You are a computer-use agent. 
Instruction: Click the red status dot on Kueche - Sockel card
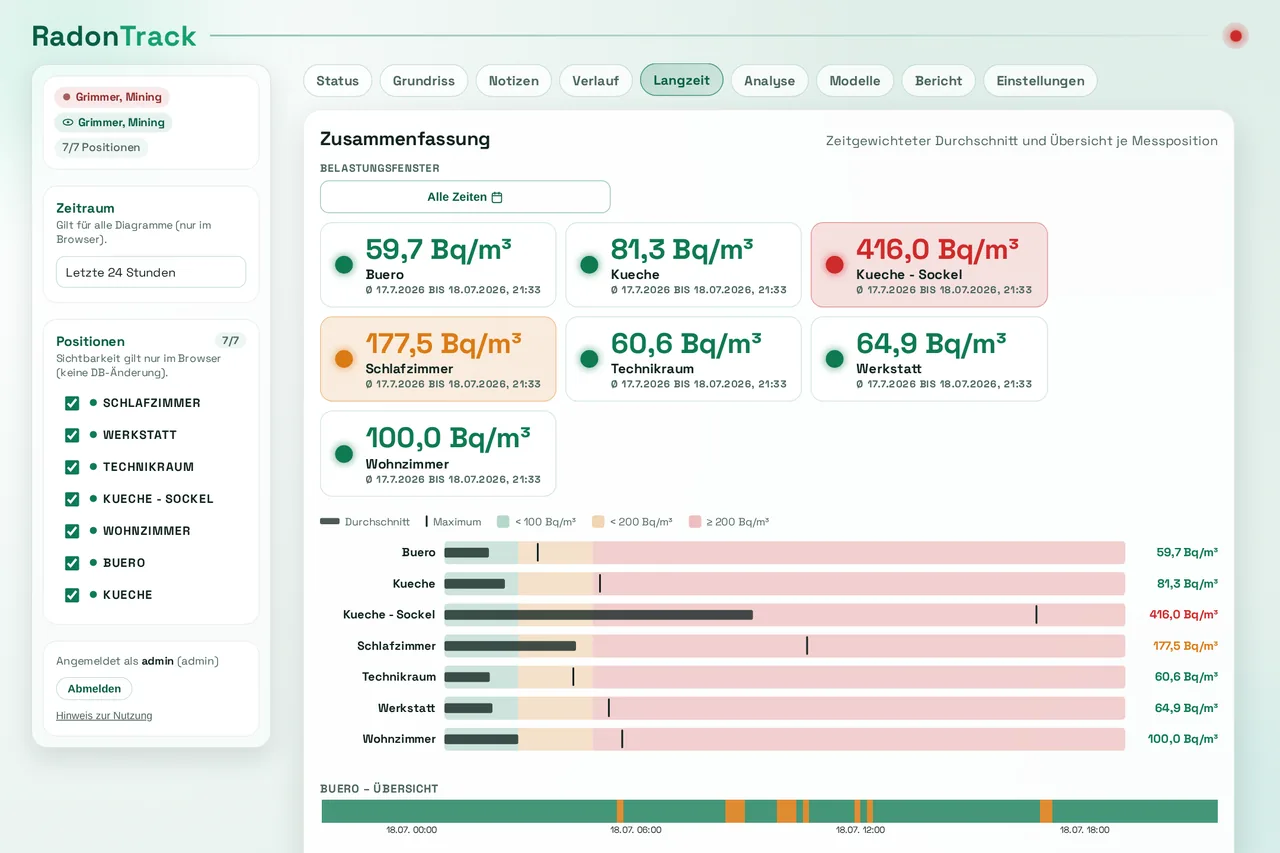(834, 265)
